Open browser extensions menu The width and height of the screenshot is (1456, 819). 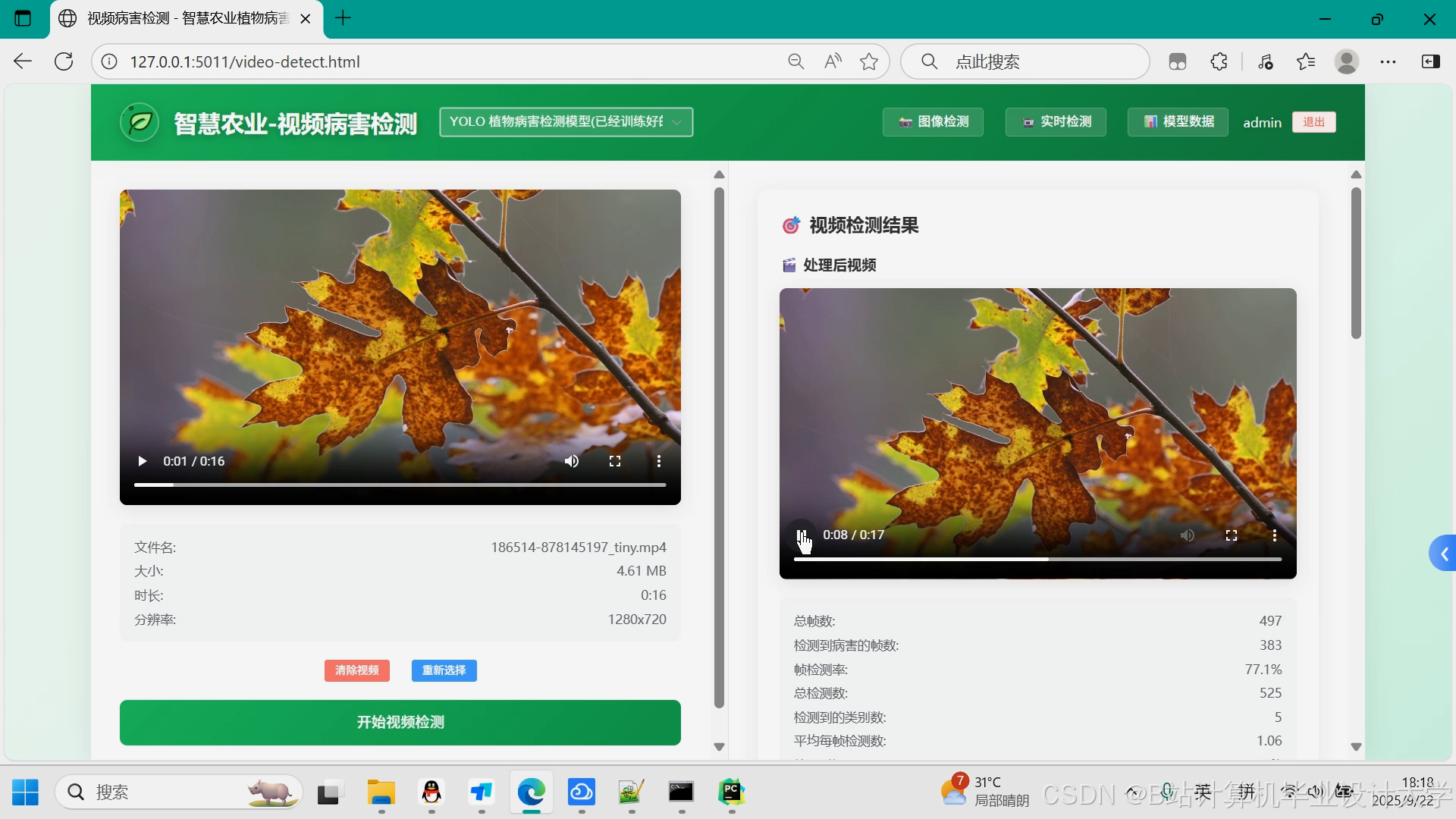(x=1219, y=61)
